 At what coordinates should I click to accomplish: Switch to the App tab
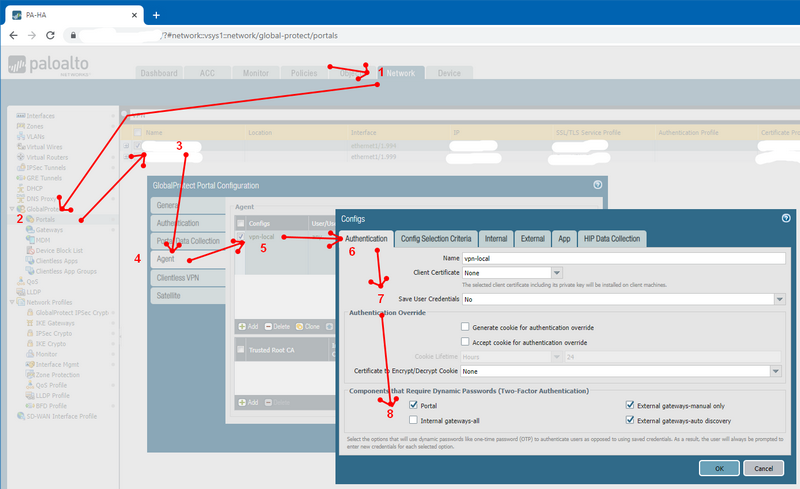tap(564, 238)
